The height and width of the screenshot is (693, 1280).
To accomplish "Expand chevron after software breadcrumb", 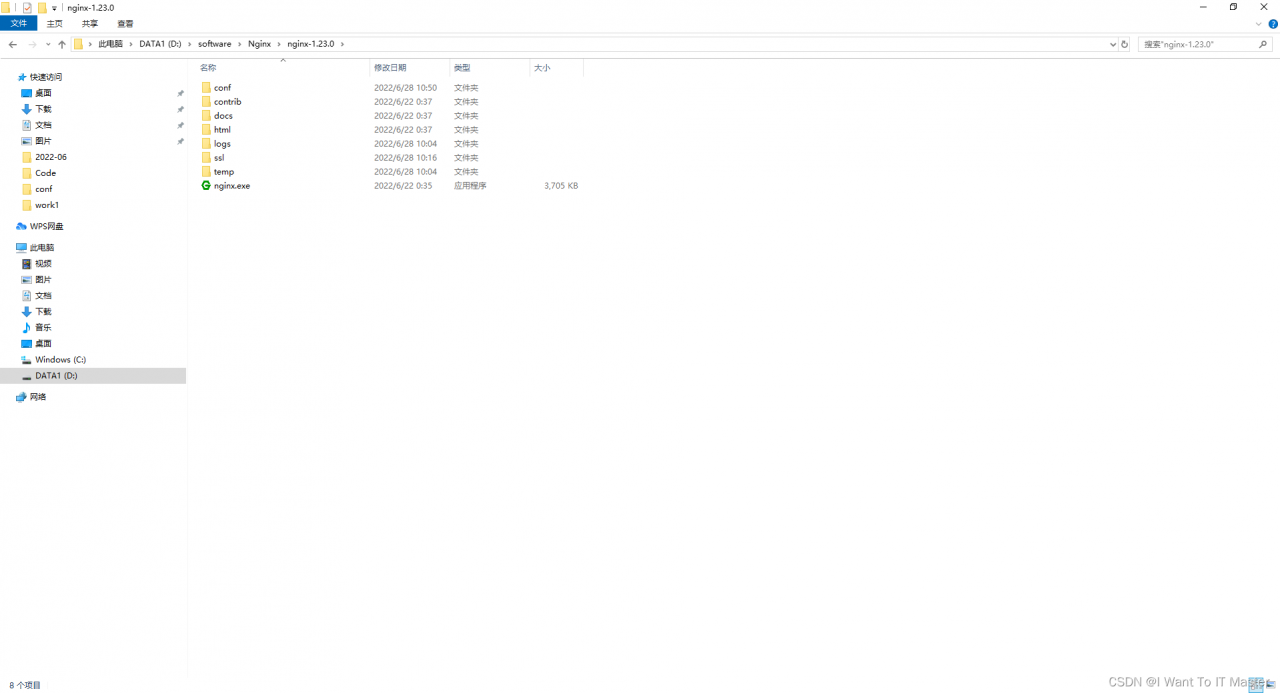I will (240, 44).
